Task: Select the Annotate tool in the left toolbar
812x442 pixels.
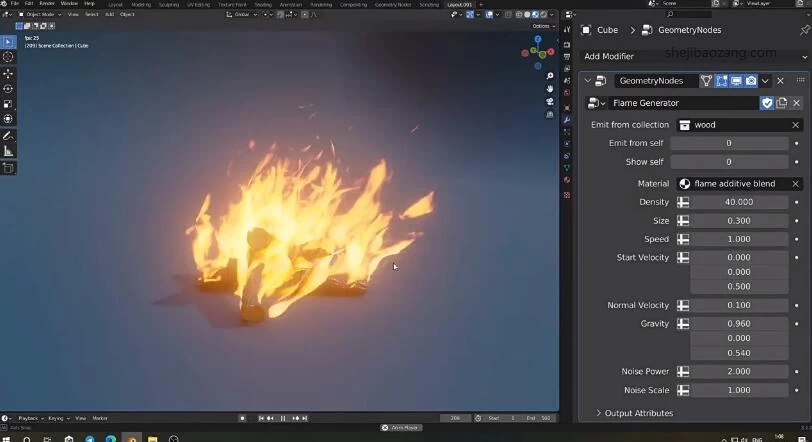Action: 8,135
